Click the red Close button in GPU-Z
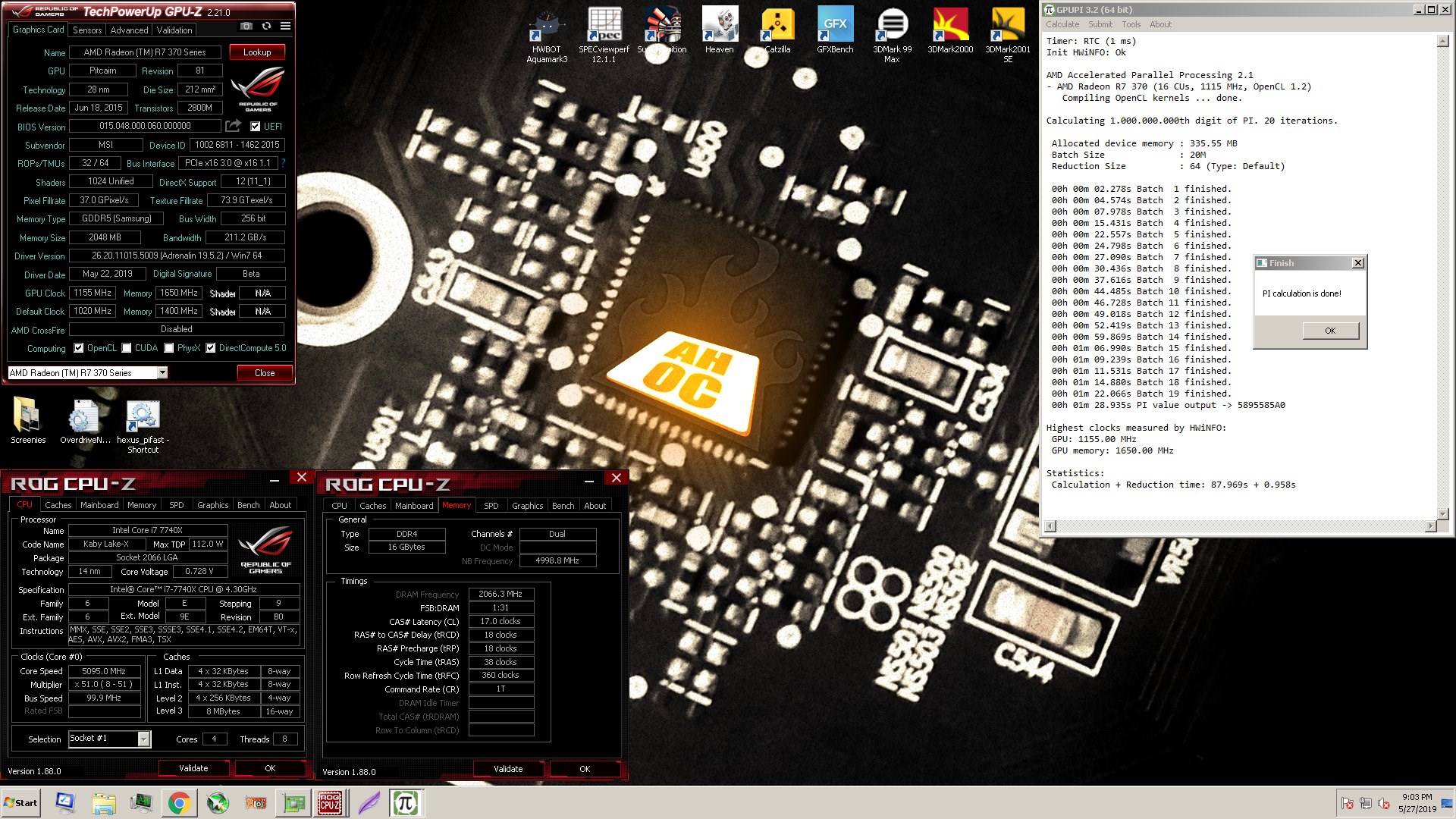Image resolution: width=1456 pixels, height=819 pixels. tap(265, 373)
